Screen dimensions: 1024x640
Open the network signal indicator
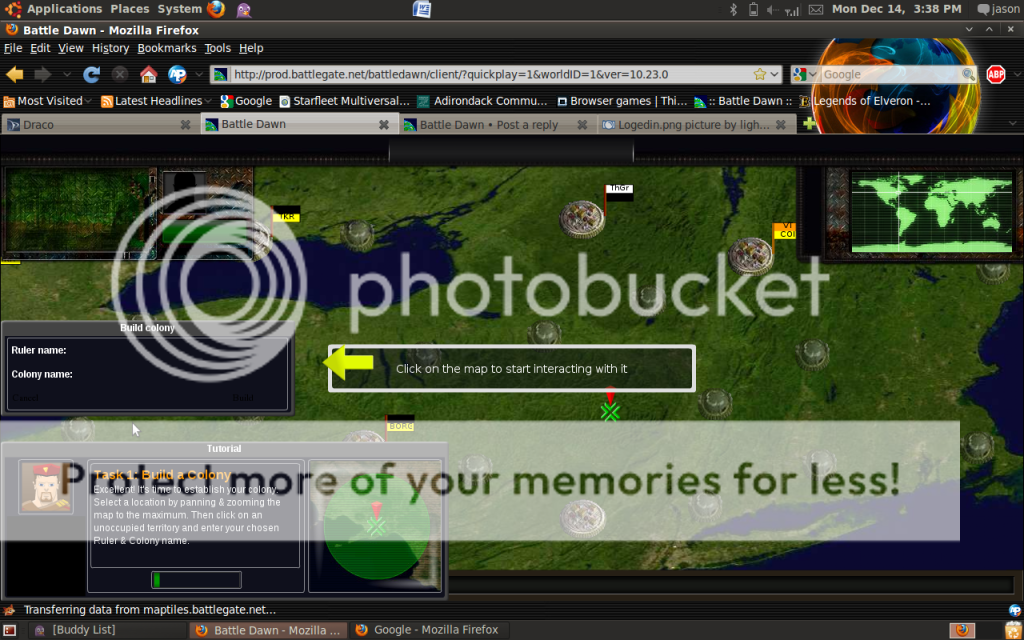(792, 10)
